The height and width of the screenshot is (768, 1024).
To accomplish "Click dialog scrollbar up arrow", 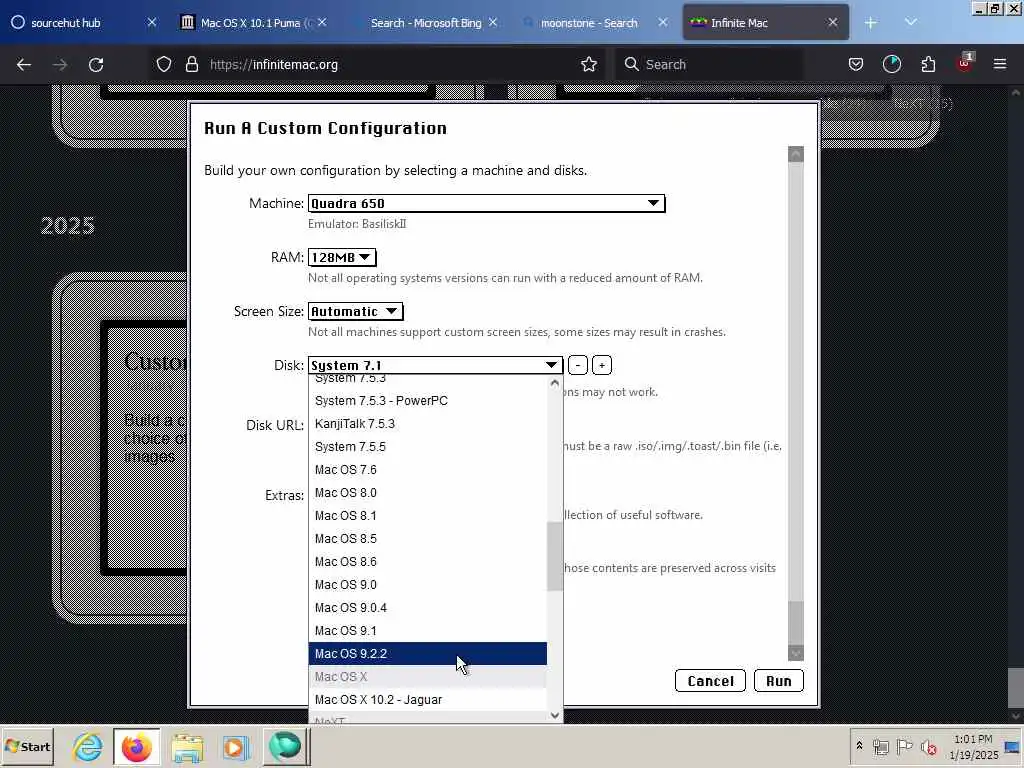I will point(795,154).
